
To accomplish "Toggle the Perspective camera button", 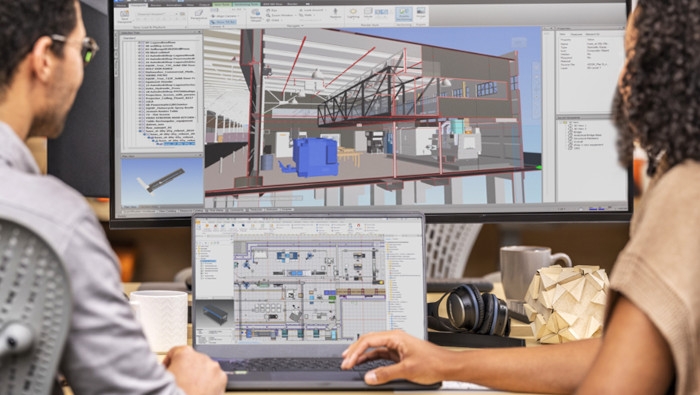I will [199, 15].
